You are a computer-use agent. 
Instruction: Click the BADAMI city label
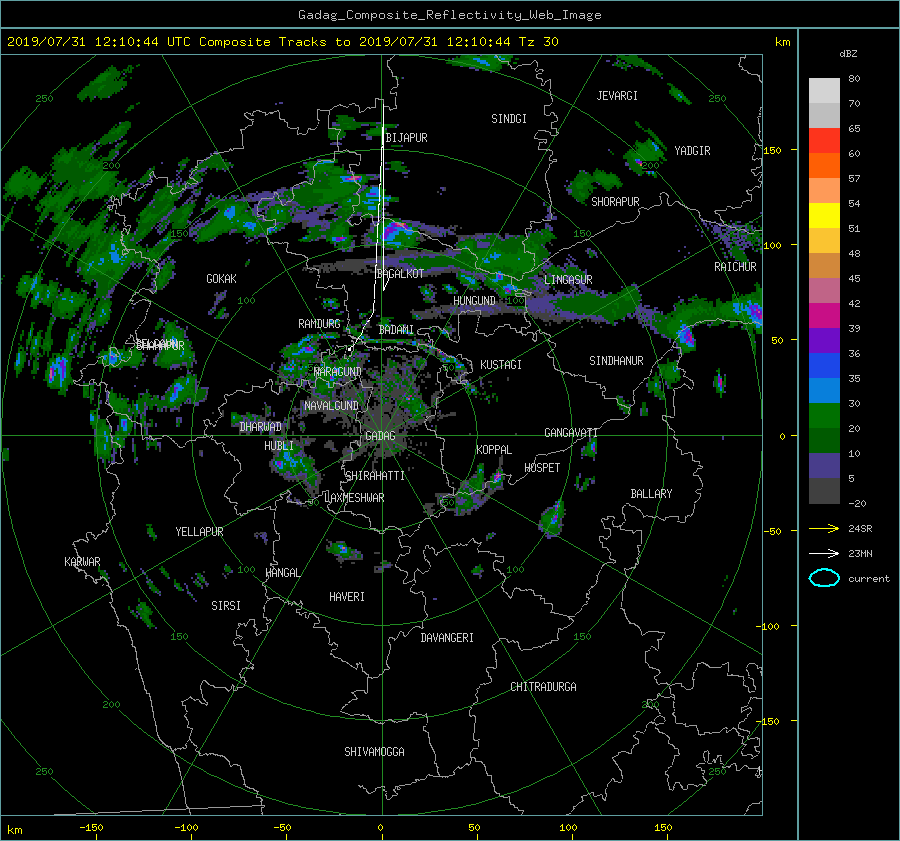coord(396,330)
